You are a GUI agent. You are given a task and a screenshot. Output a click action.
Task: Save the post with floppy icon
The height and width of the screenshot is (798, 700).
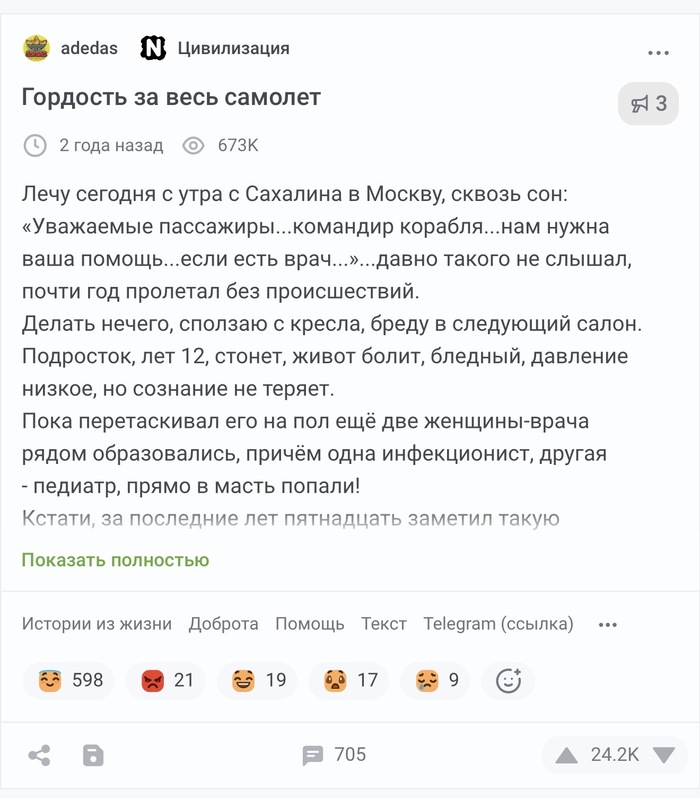(x=93, y=755)
